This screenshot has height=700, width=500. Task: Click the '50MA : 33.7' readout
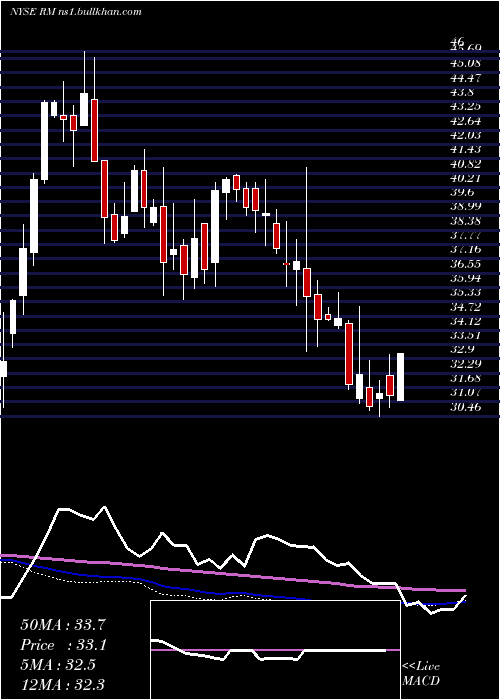63,624
